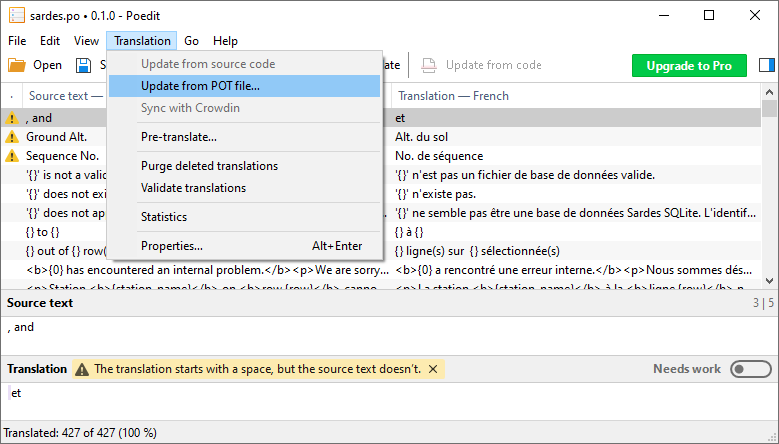The width and height of the screenshot is (779, 444).
Task: Open the folder icon in toolbar
Action: point(16,65)
